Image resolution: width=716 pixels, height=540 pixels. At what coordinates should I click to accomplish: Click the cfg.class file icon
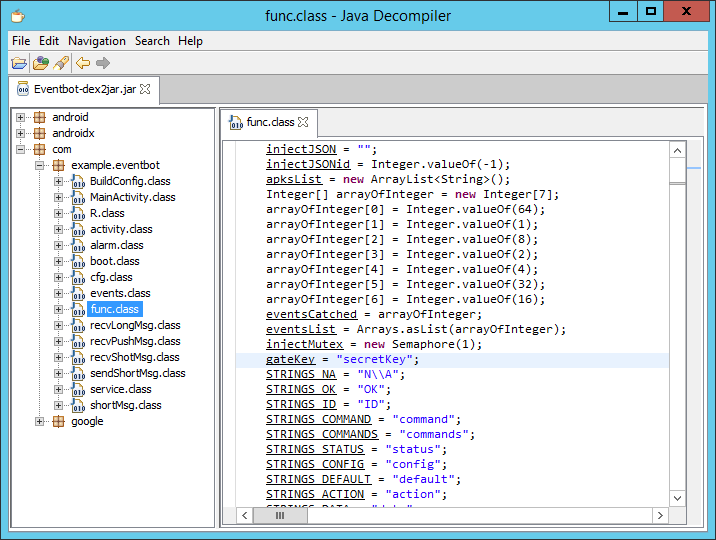78,278
